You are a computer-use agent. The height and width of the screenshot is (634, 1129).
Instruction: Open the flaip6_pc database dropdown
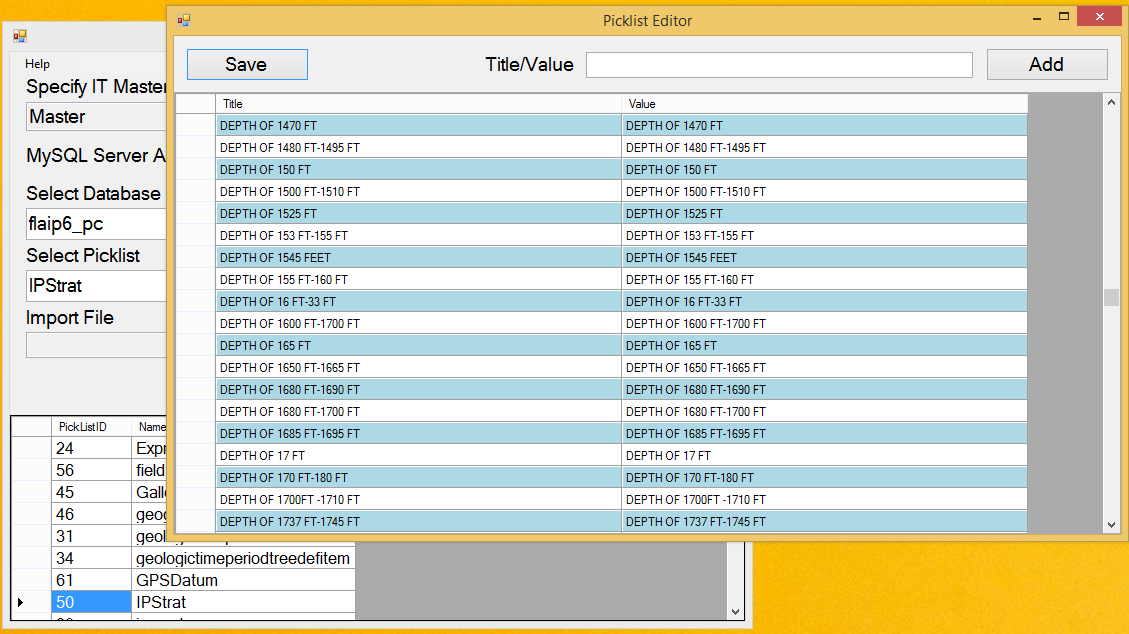[96, 224]
